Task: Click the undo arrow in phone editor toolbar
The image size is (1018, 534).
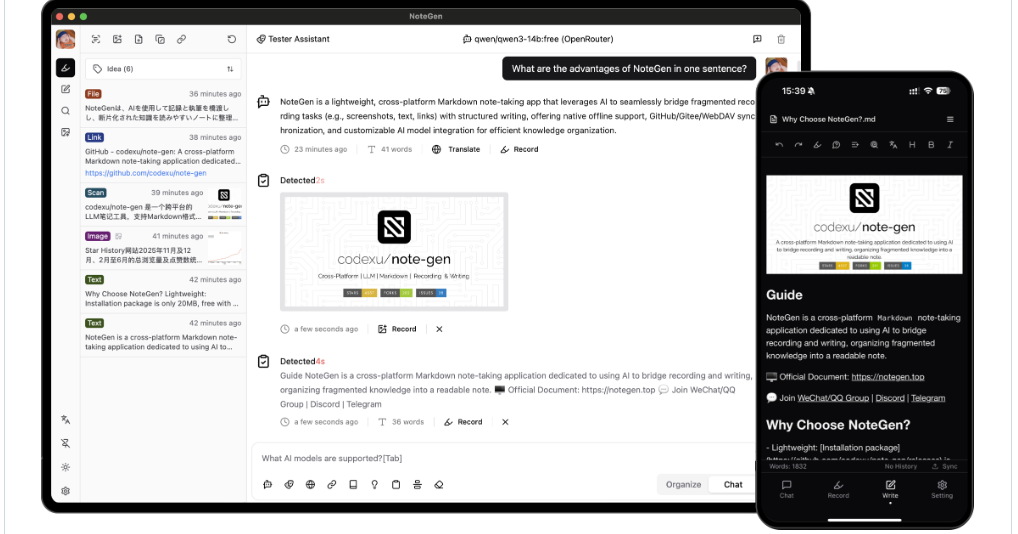Action: [x=779, y=145]
